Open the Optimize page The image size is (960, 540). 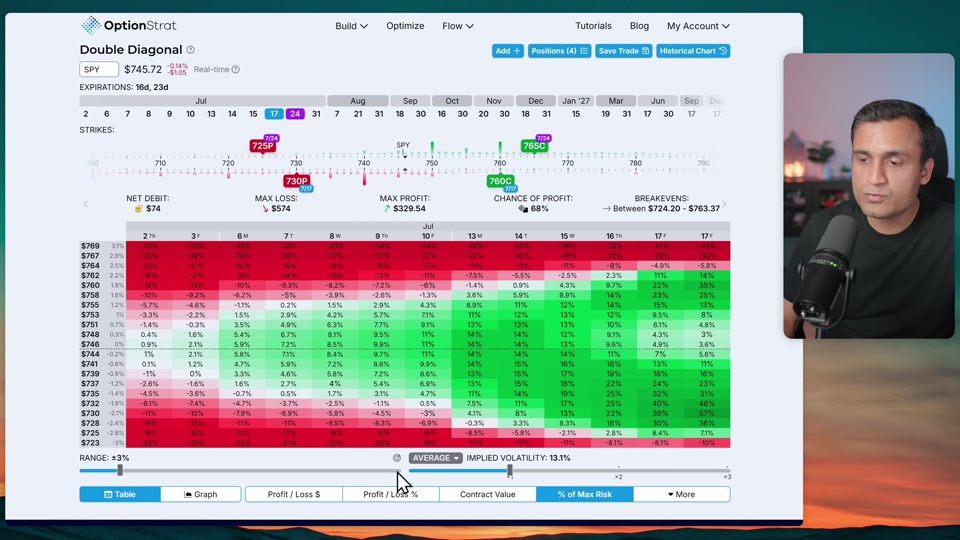[405, 26]
